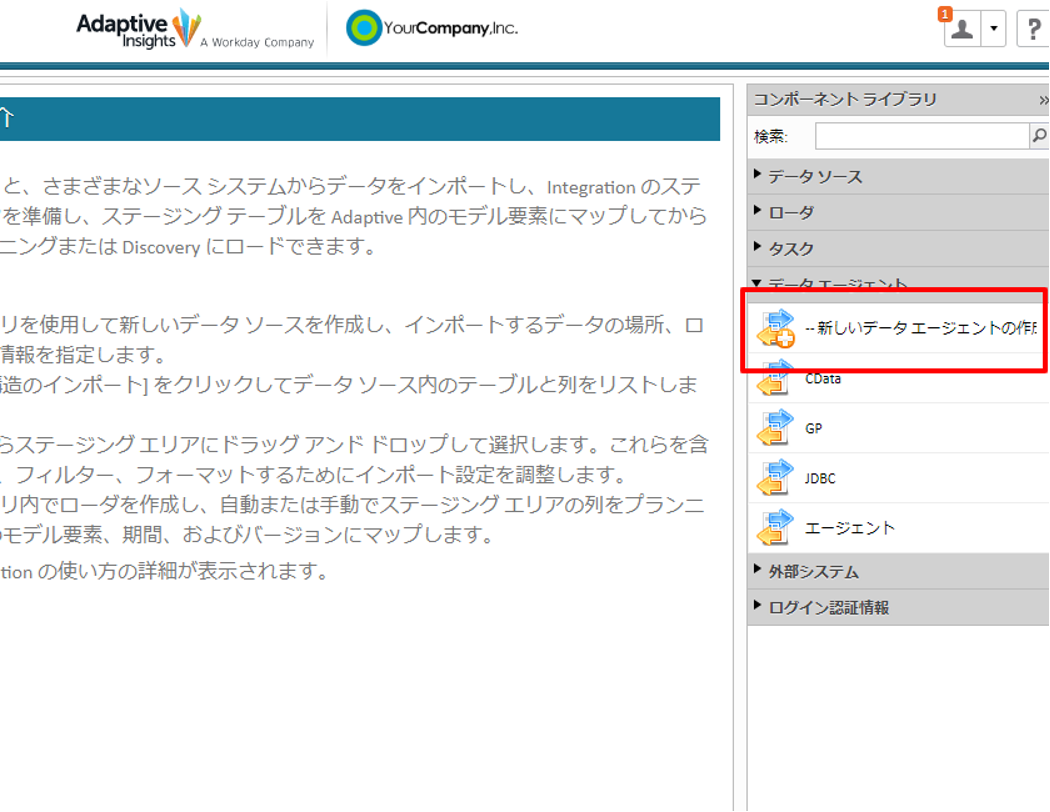This screenshot has width=1050, height=812.
Task: Select the CData agent icon
Action: [774, 380]
